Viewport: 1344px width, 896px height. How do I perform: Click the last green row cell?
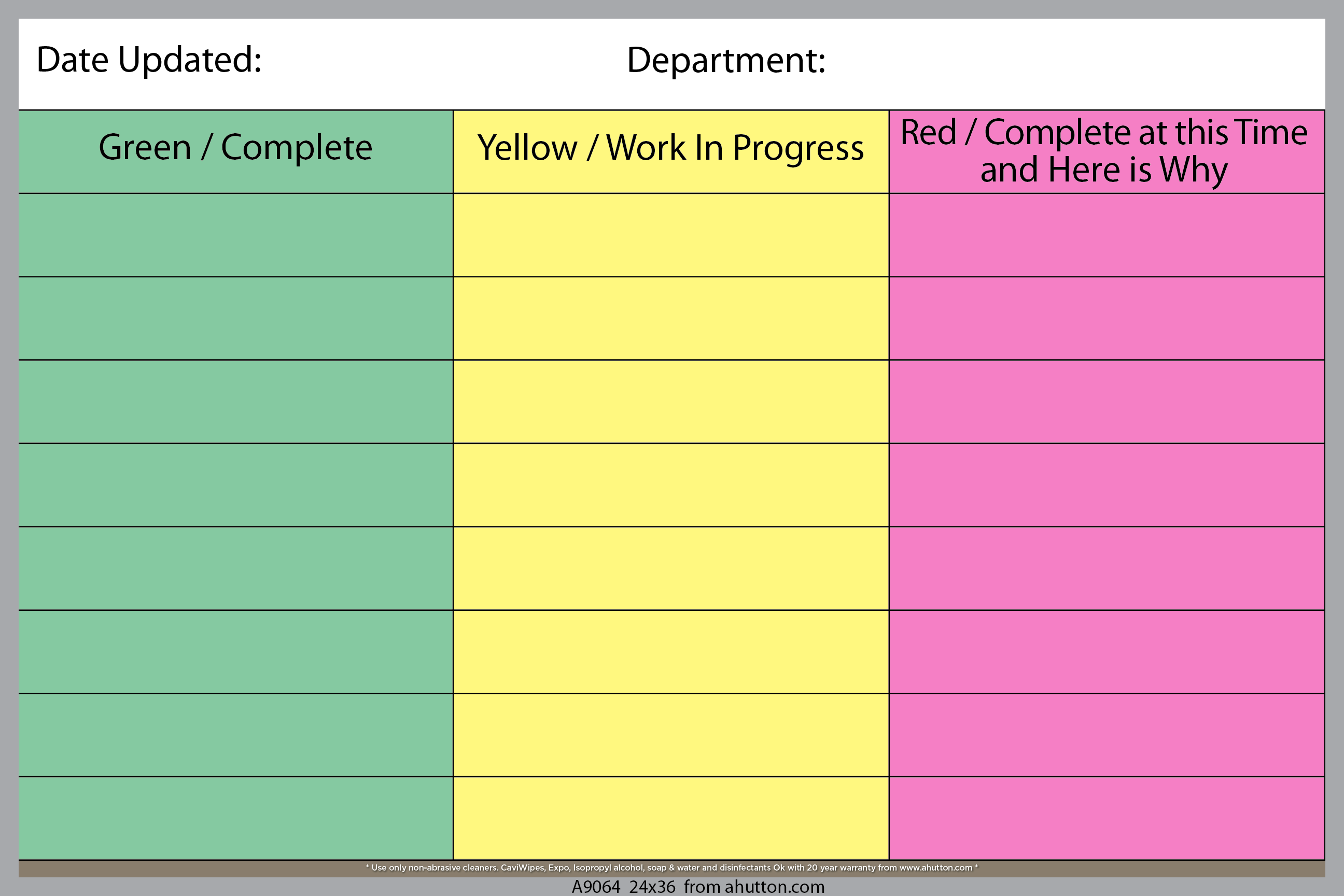point(235,818)
